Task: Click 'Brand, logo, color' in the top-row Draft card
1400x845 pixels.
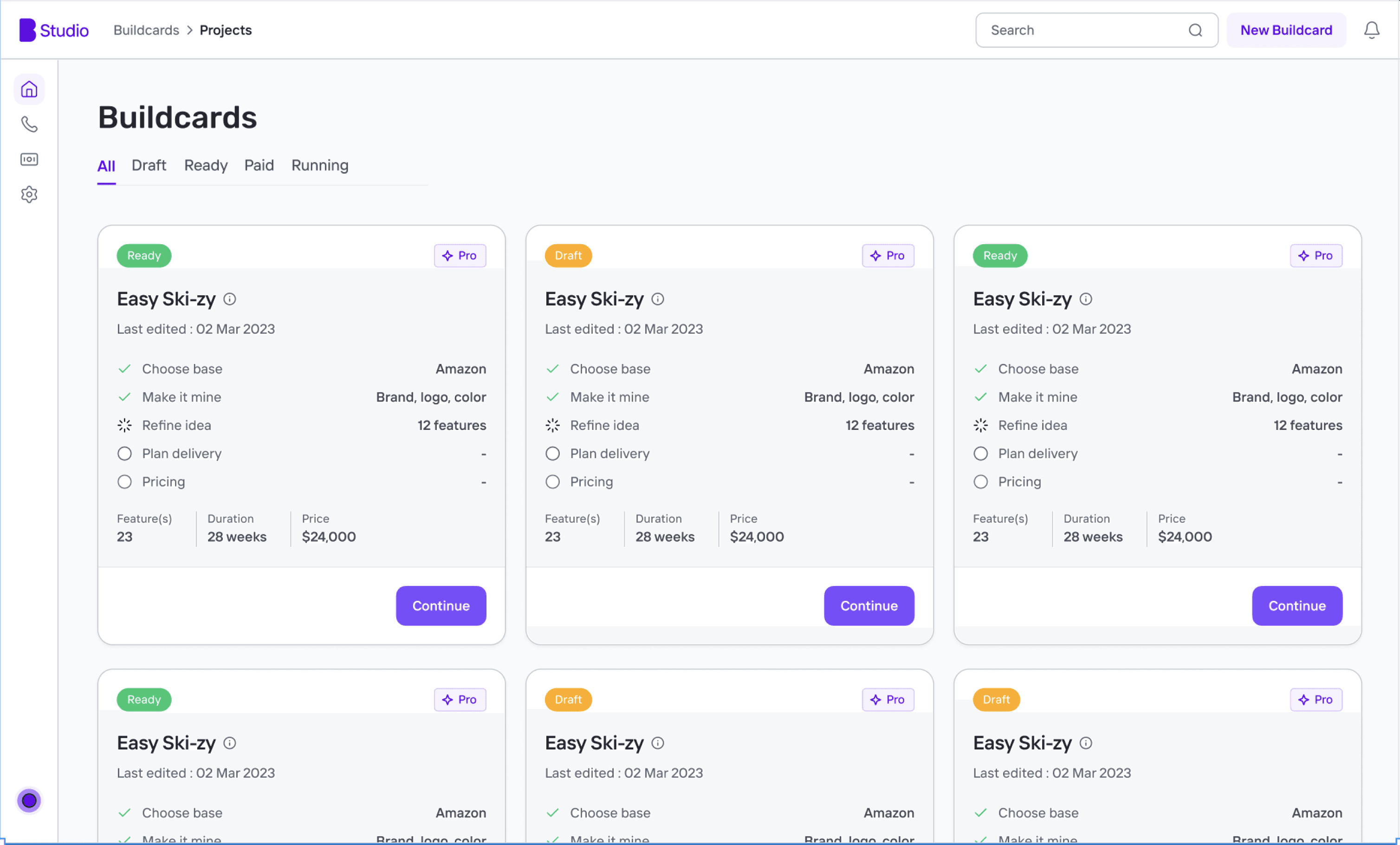Action: point(859,397)
